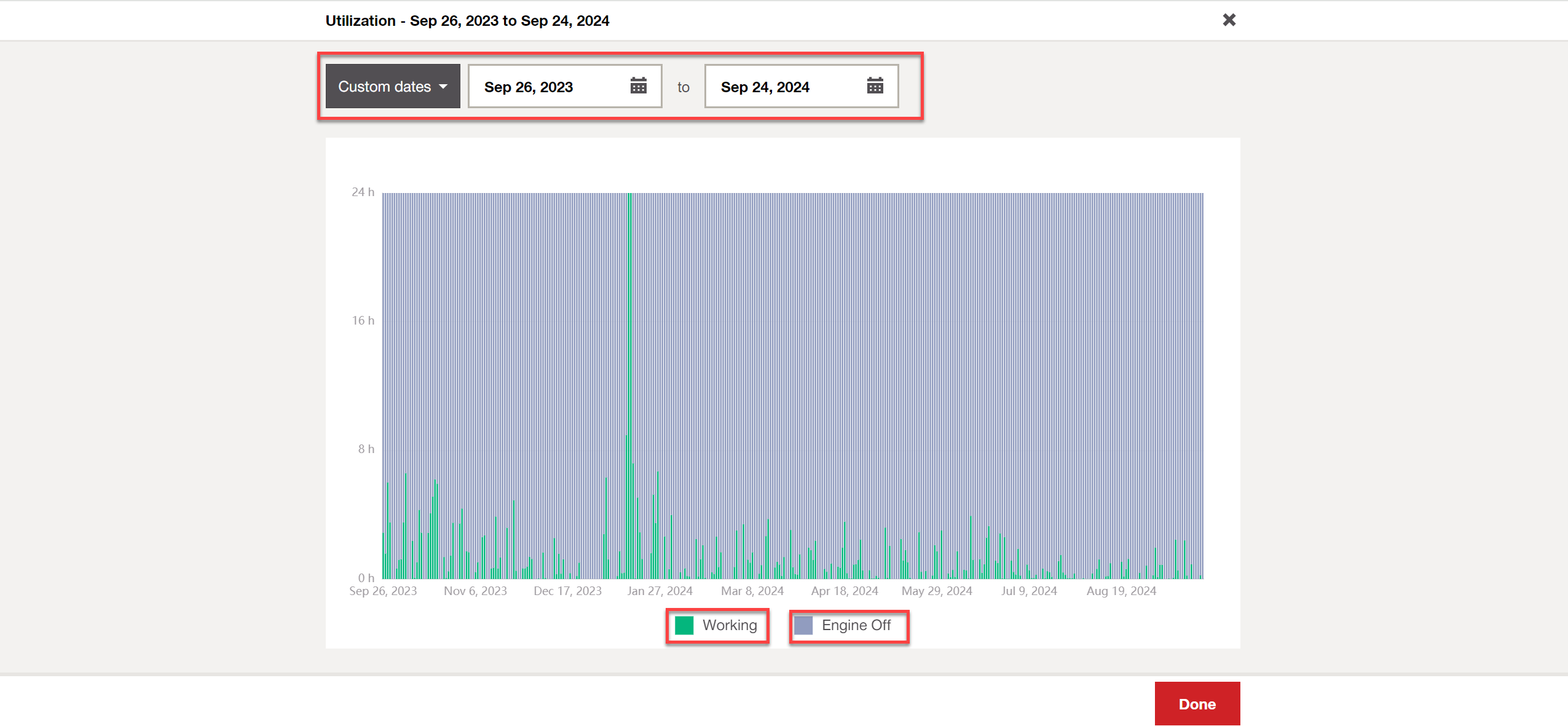Click the tallest green bar in the chart
Image resolution: width=1568 pixels, height=726 pixels.
[630, 385]
